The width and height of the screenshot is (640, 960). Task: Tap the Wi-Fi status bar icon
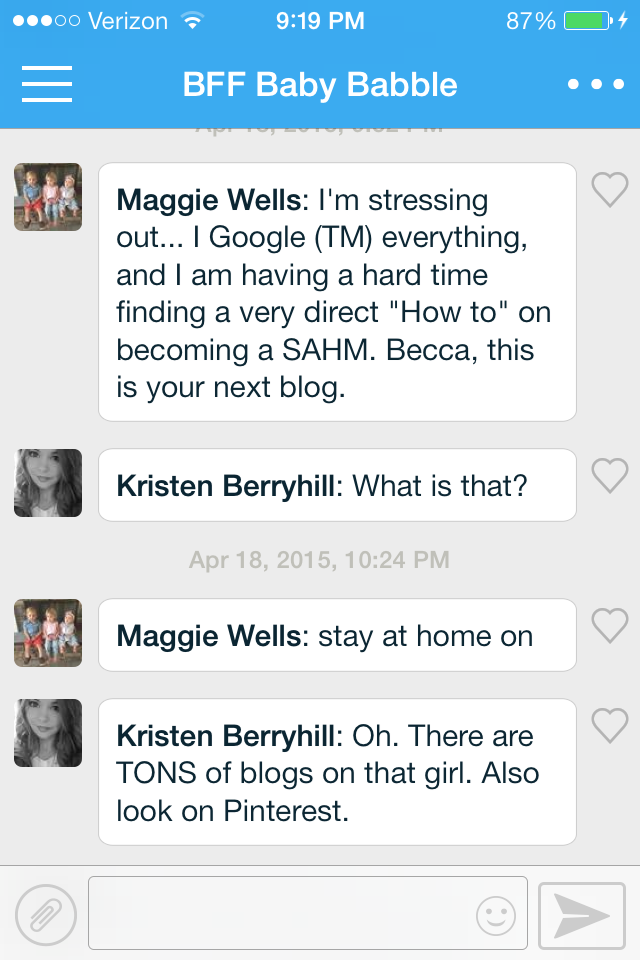coord(189,21)
